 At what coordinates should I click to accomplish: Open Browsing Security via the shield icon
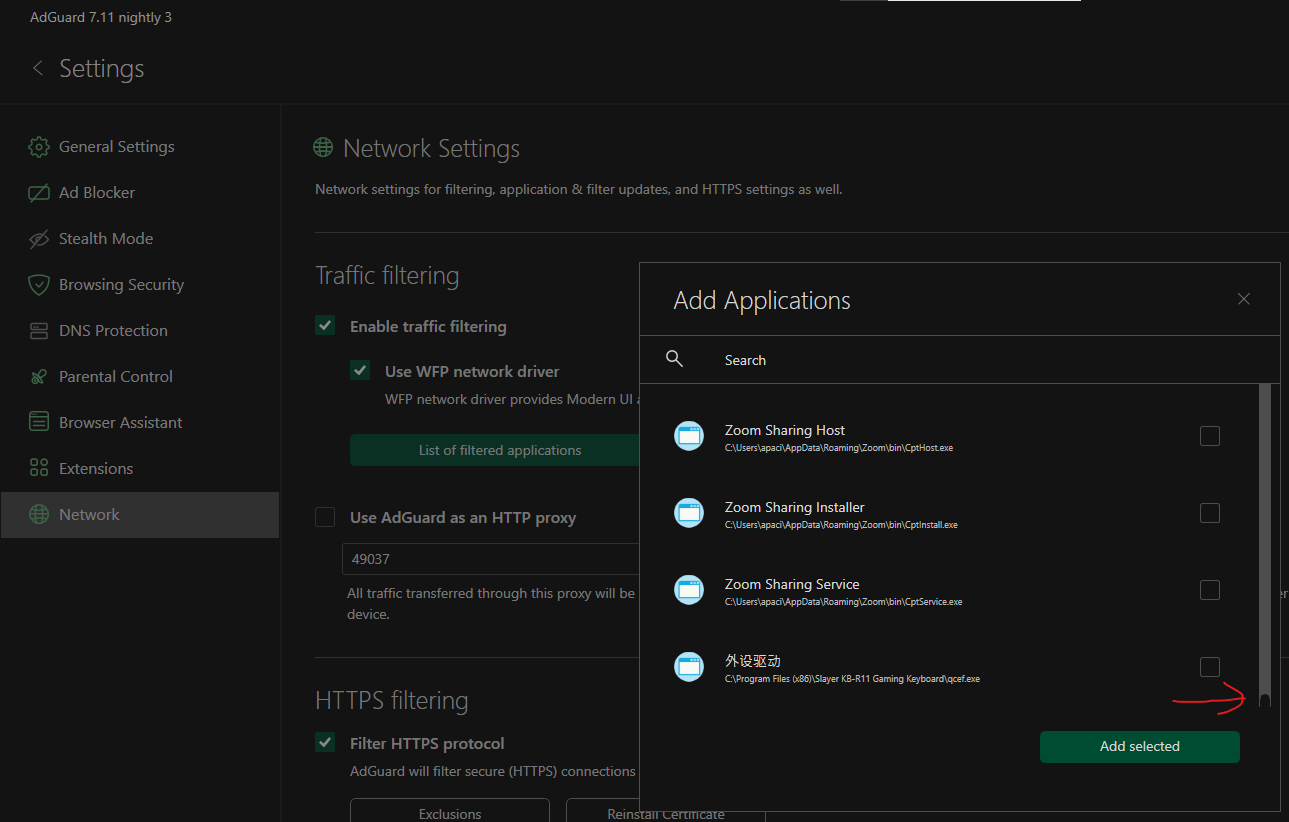(38, 284)
